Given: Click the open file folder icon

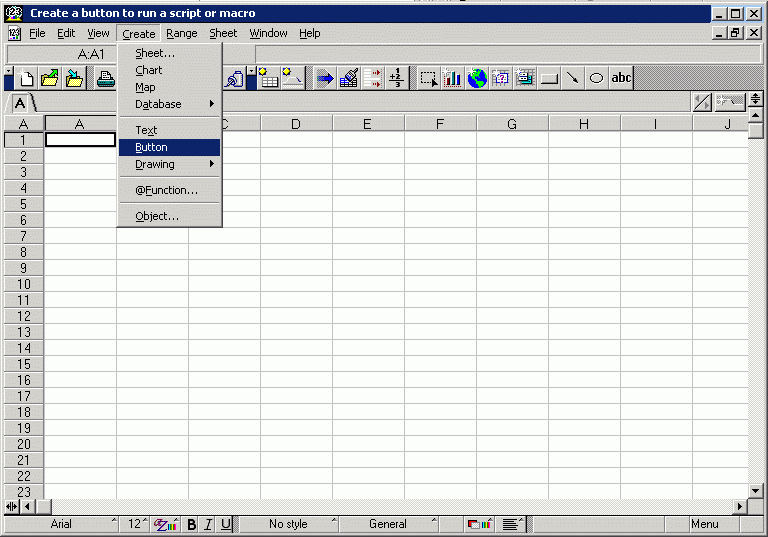Looking at the screenshot, I should pos(50,78).
